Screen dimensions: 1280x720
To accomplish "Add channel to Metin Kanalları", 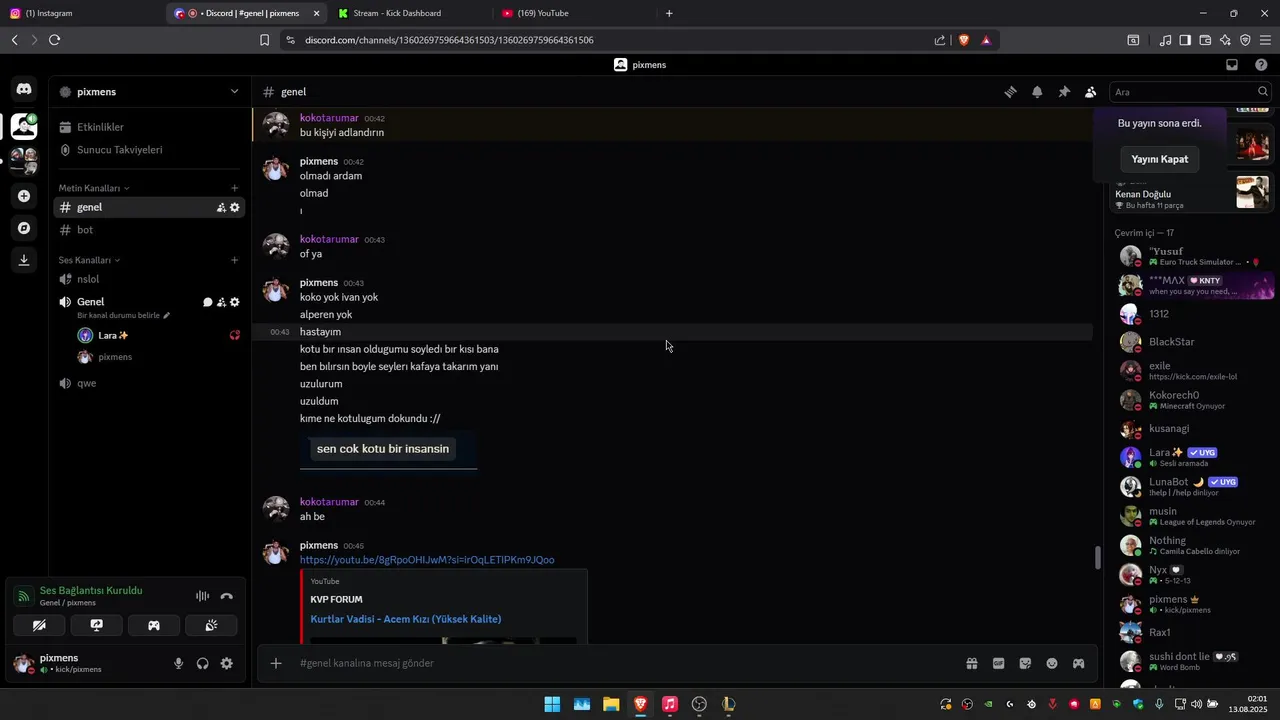I will pos(235,188).
